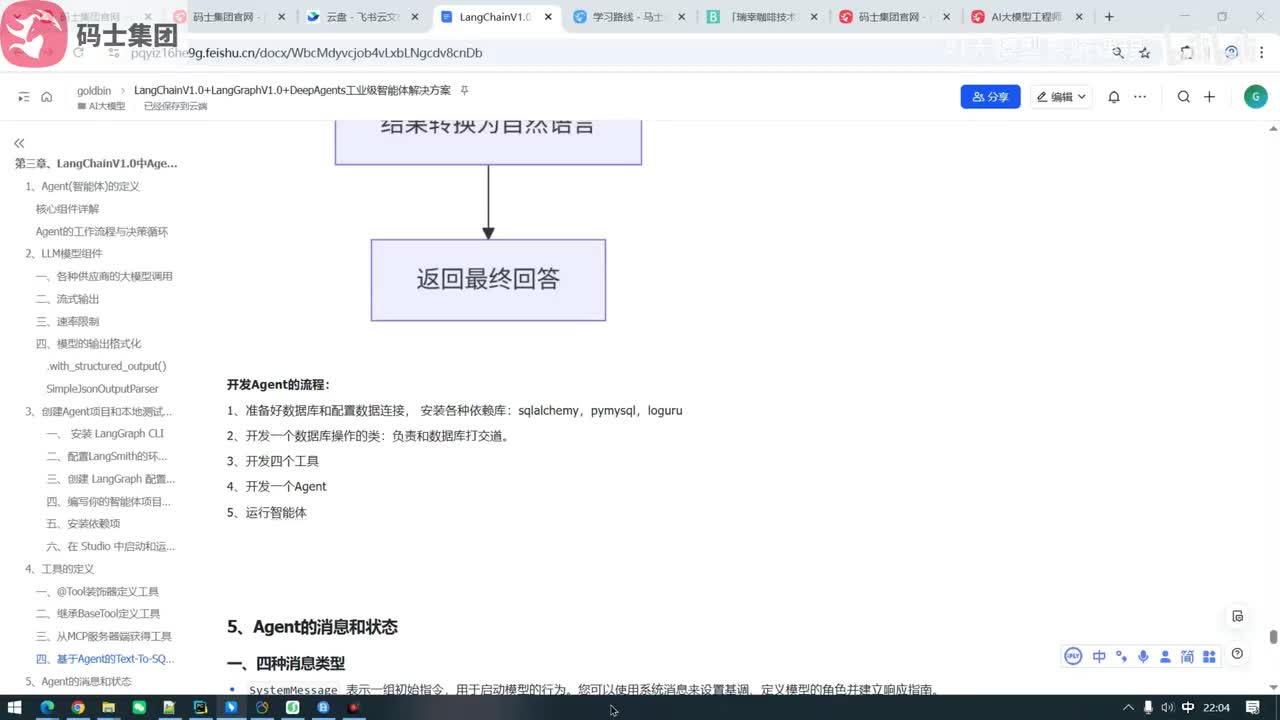
Task: Click the input method 中 icon in floating bar
Action: [1099, 656]
